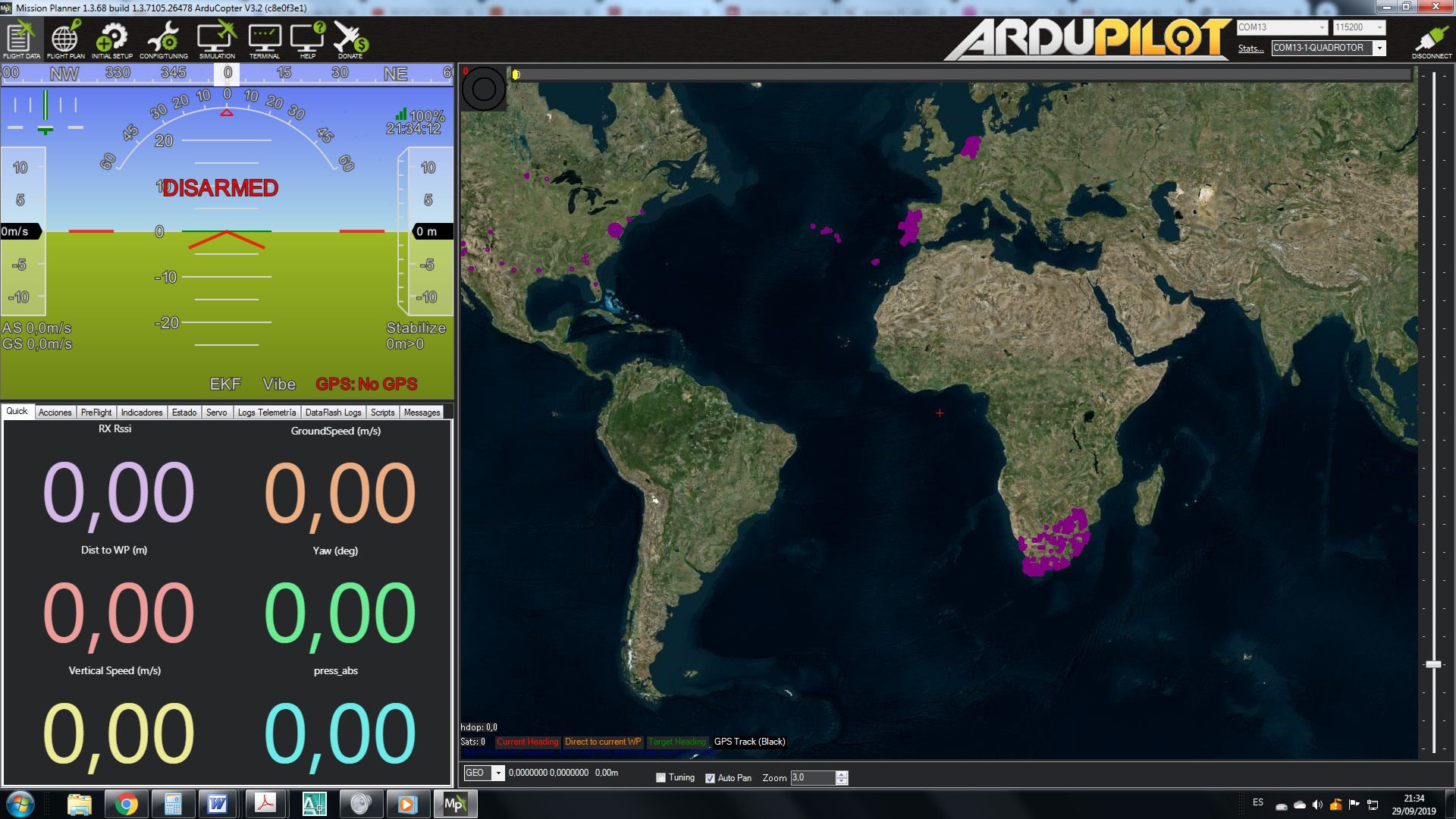
Task: Enable the Tuning checkbox
Action: [x=661, y=777]
